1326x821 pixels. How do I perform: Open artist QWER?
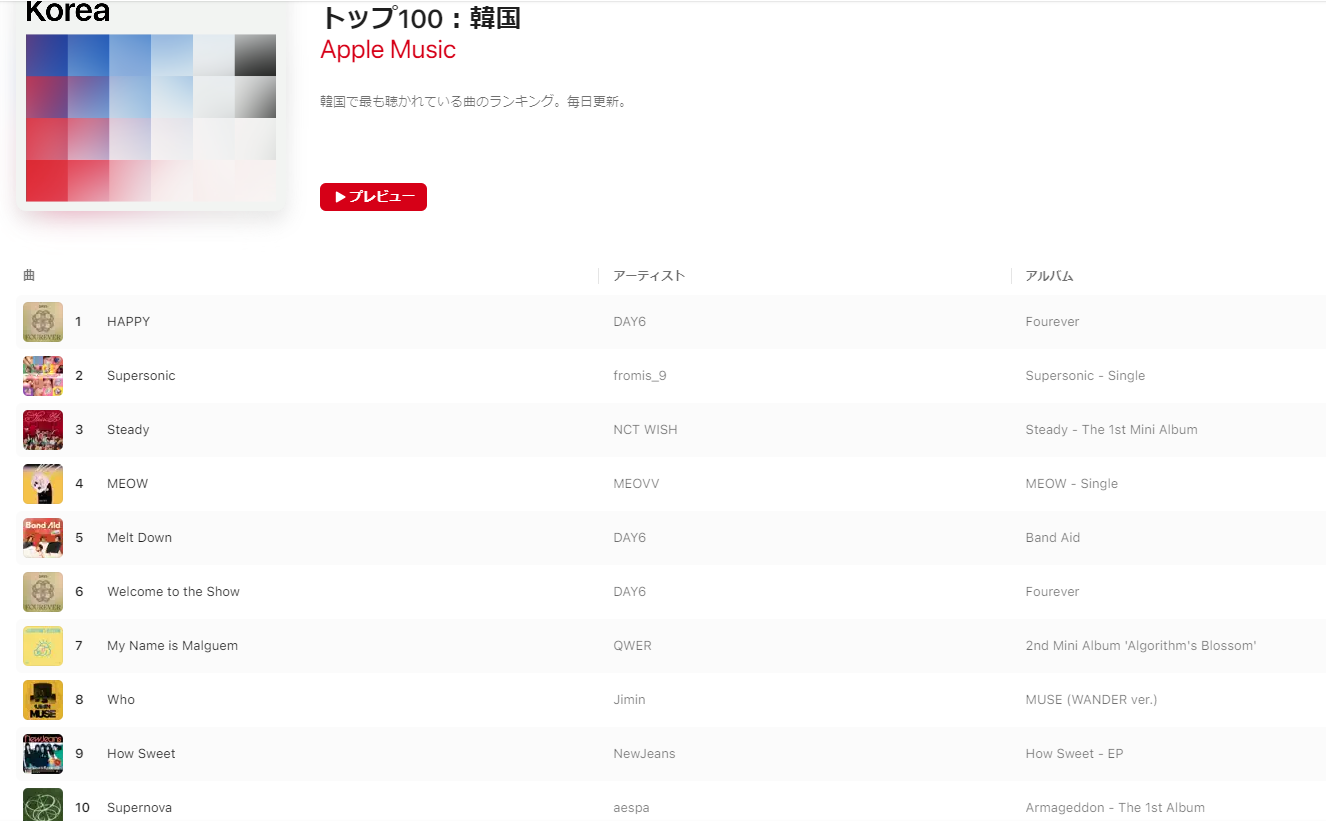(632, 646)
